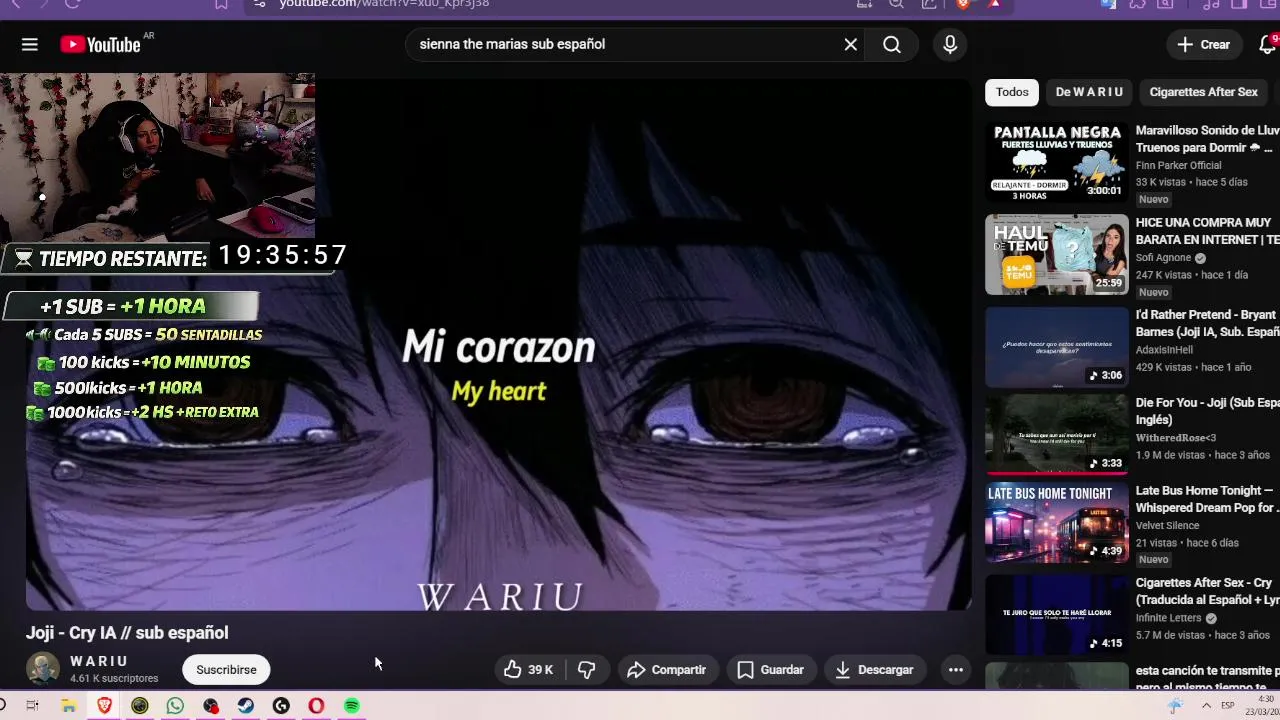Open W A R I U channel name
Viewport: 1280px width, 720px height.
[x=99, y=661]
